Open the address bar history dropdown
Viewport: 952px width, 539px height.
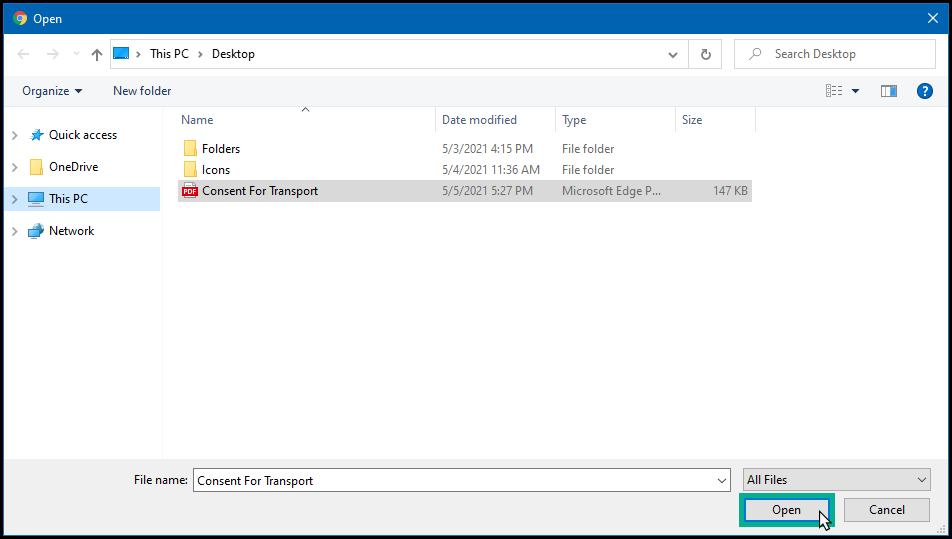[x=674, y=54]
